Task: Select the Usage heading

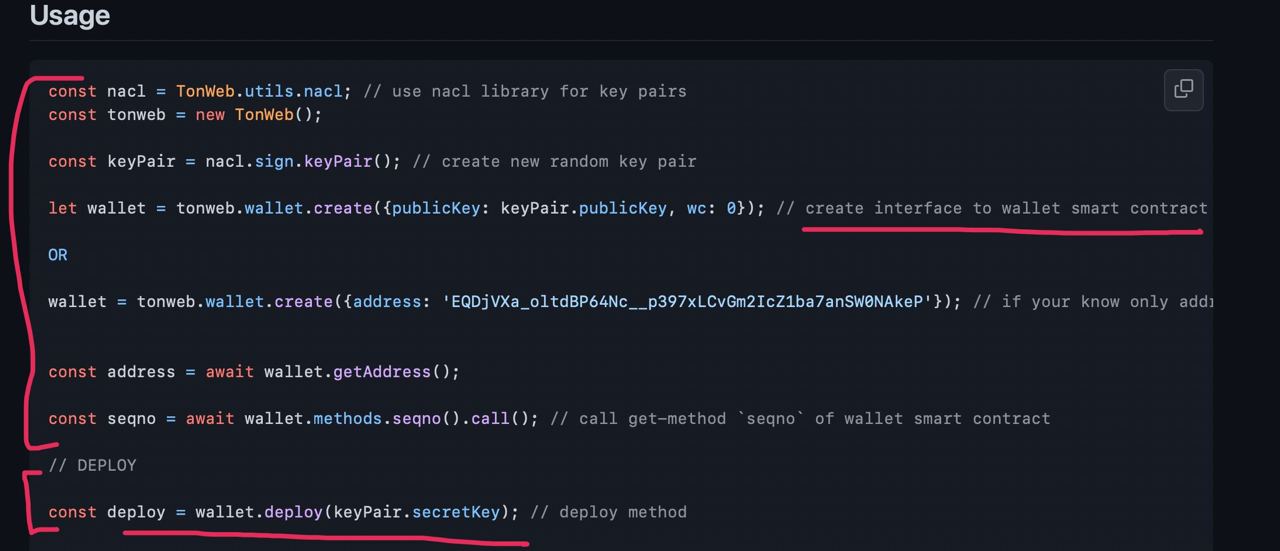Action: 70,15
